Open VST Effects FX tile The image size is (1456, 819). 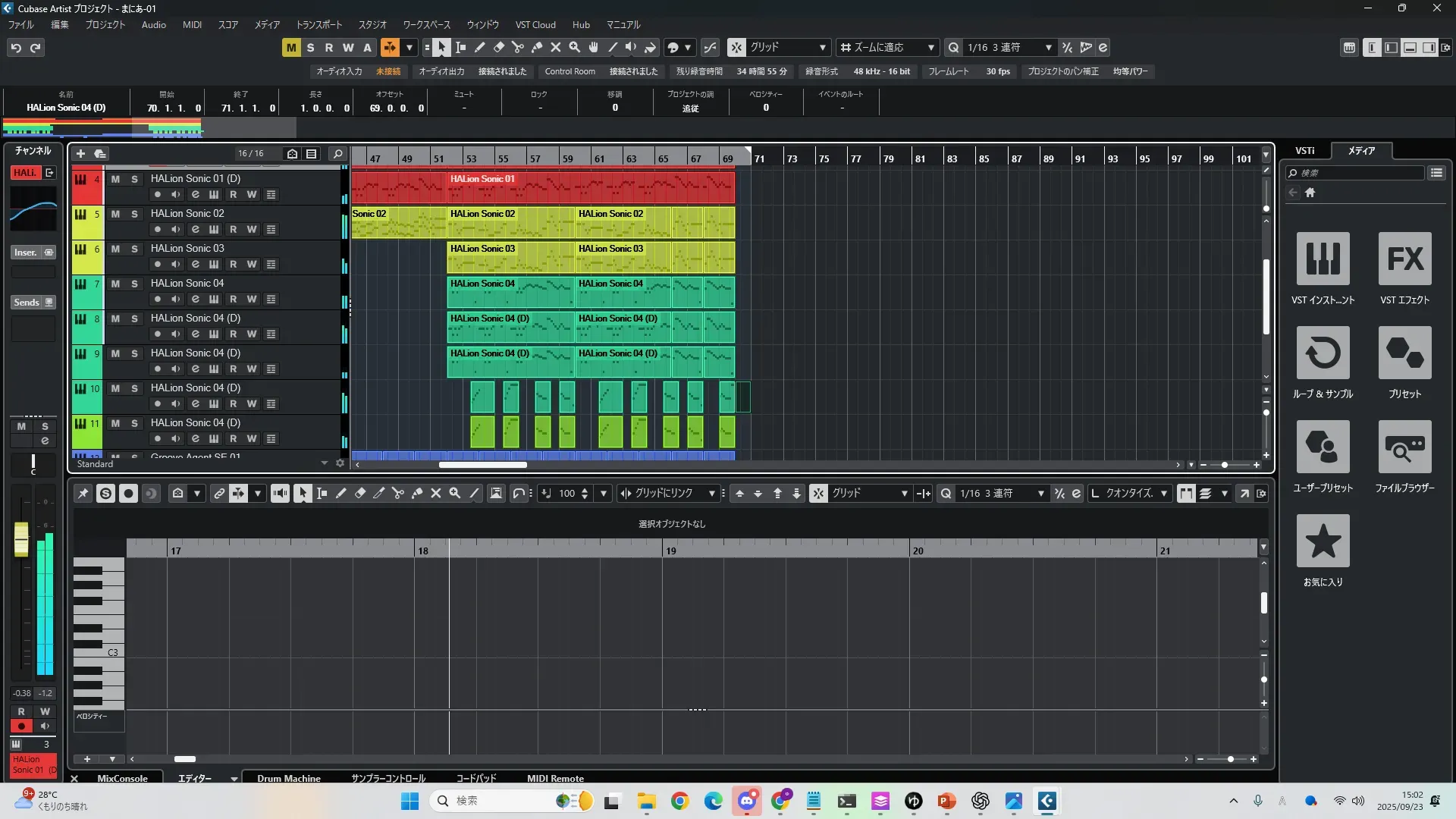(1404, 259)
